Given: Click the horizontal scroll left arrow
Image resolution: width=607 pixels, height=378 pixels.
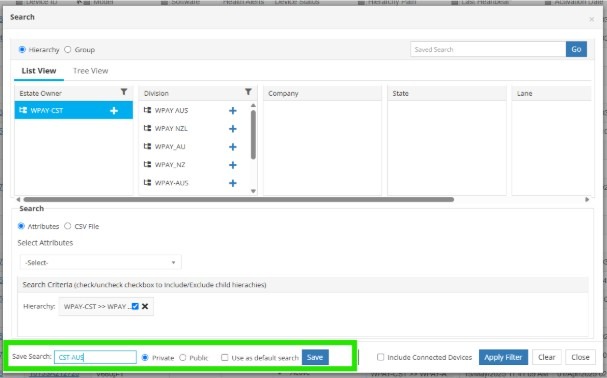Looking at the screenshot, I should (x=18, y=199).
